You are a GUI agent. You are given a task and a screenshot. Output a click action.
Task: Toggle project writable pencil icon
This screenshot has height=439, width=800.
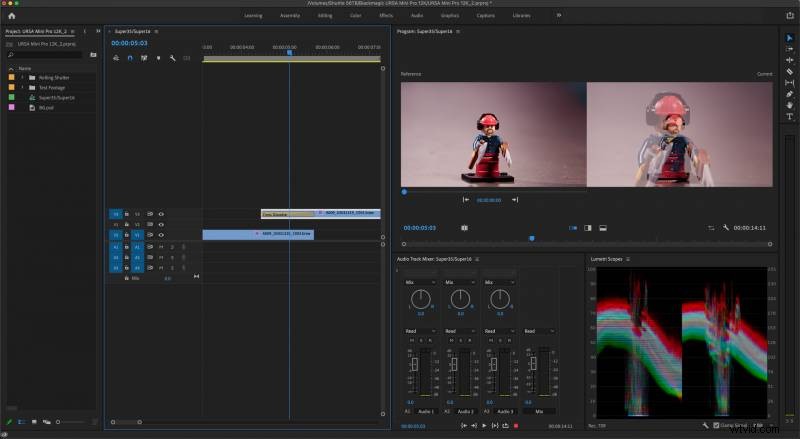tap(9, 422)
